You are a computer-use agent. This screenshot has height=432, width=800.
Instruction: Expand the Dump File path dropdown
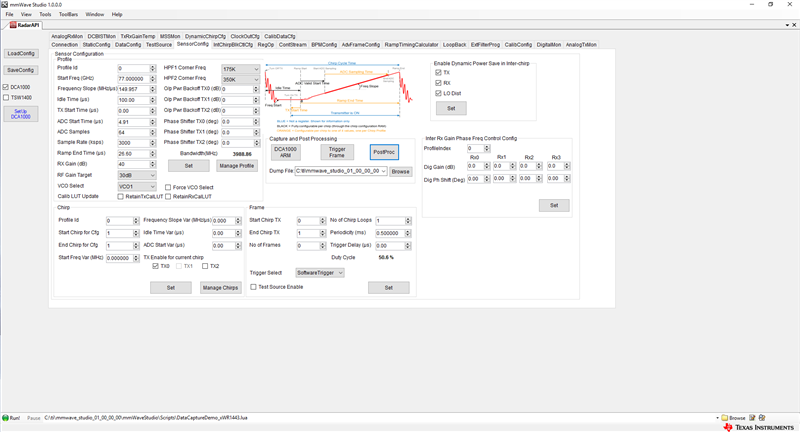[384, 171]
